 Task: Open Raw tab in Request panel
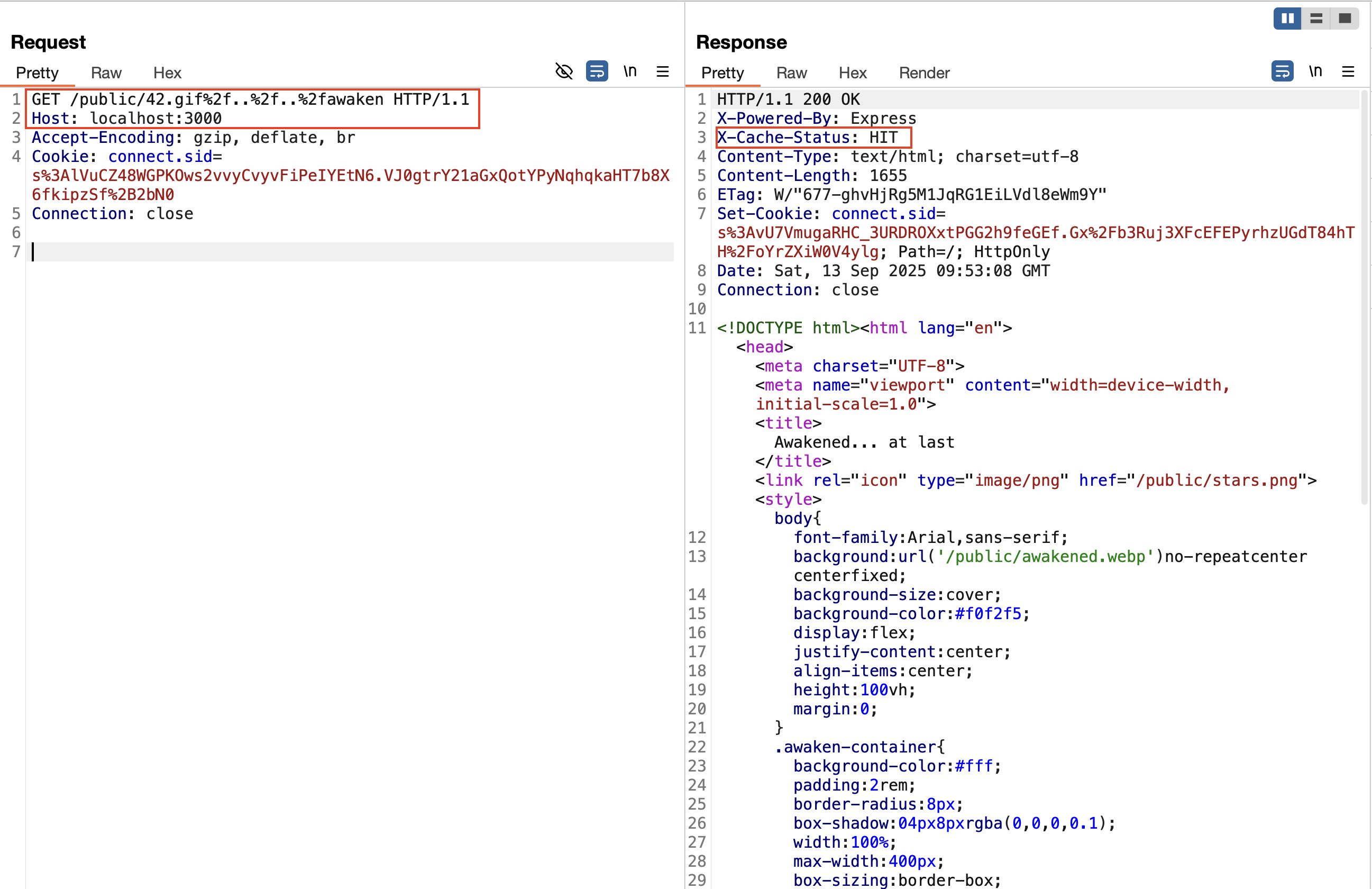106,72
